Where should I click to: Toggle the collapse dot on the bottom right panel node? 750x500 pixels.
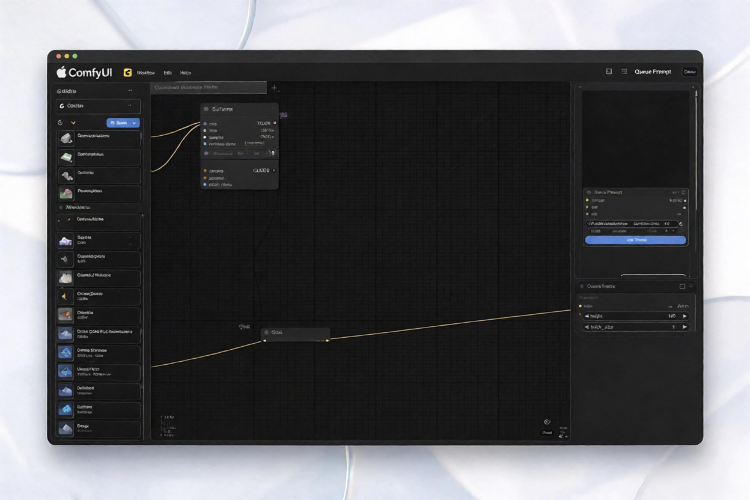(x=582, y=286)
